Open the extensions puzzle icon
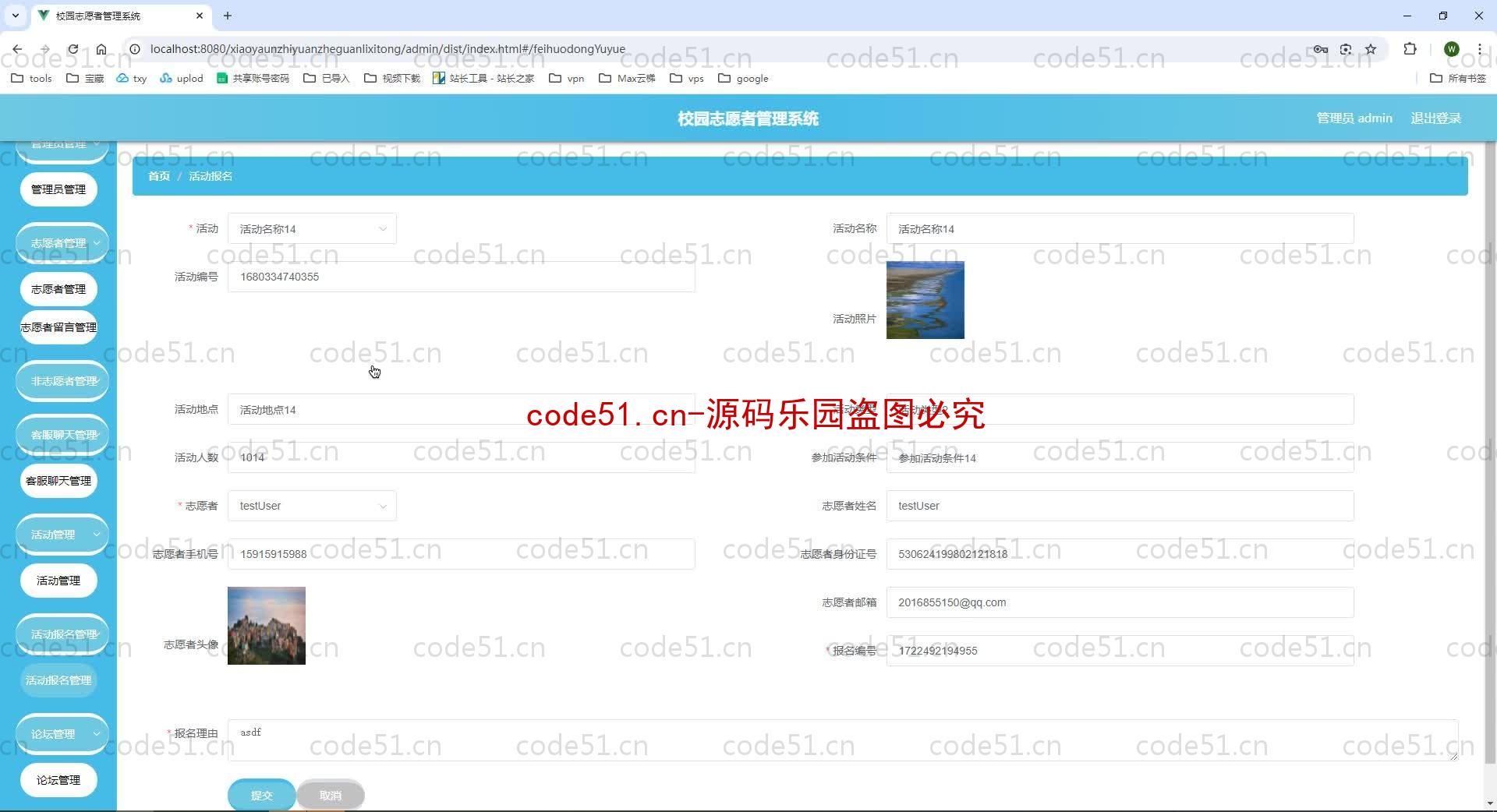 click(x=1410, y=49)
